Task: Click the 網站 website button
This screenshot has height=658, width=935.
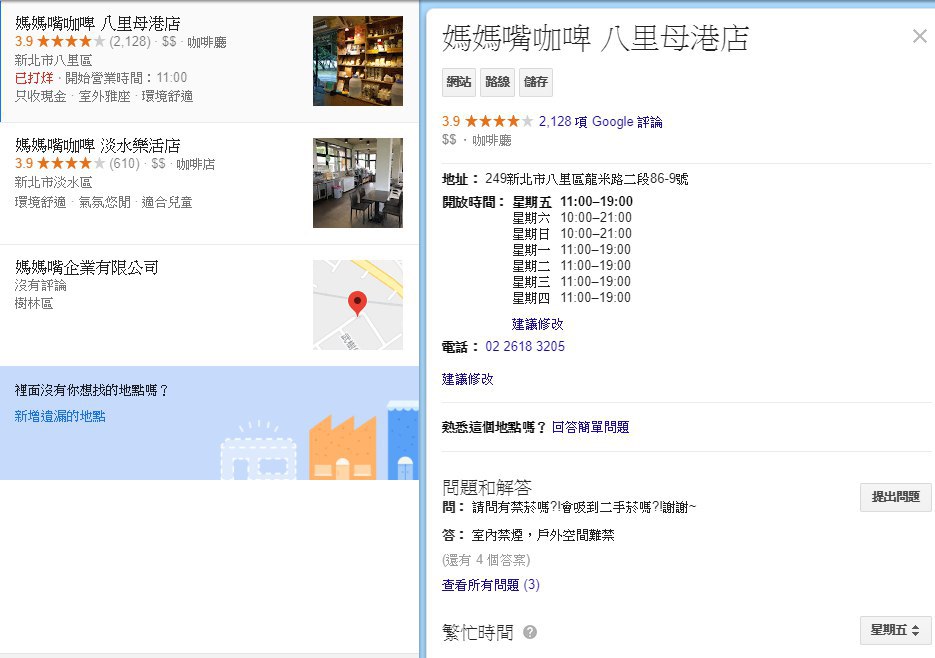Action: 459,82
